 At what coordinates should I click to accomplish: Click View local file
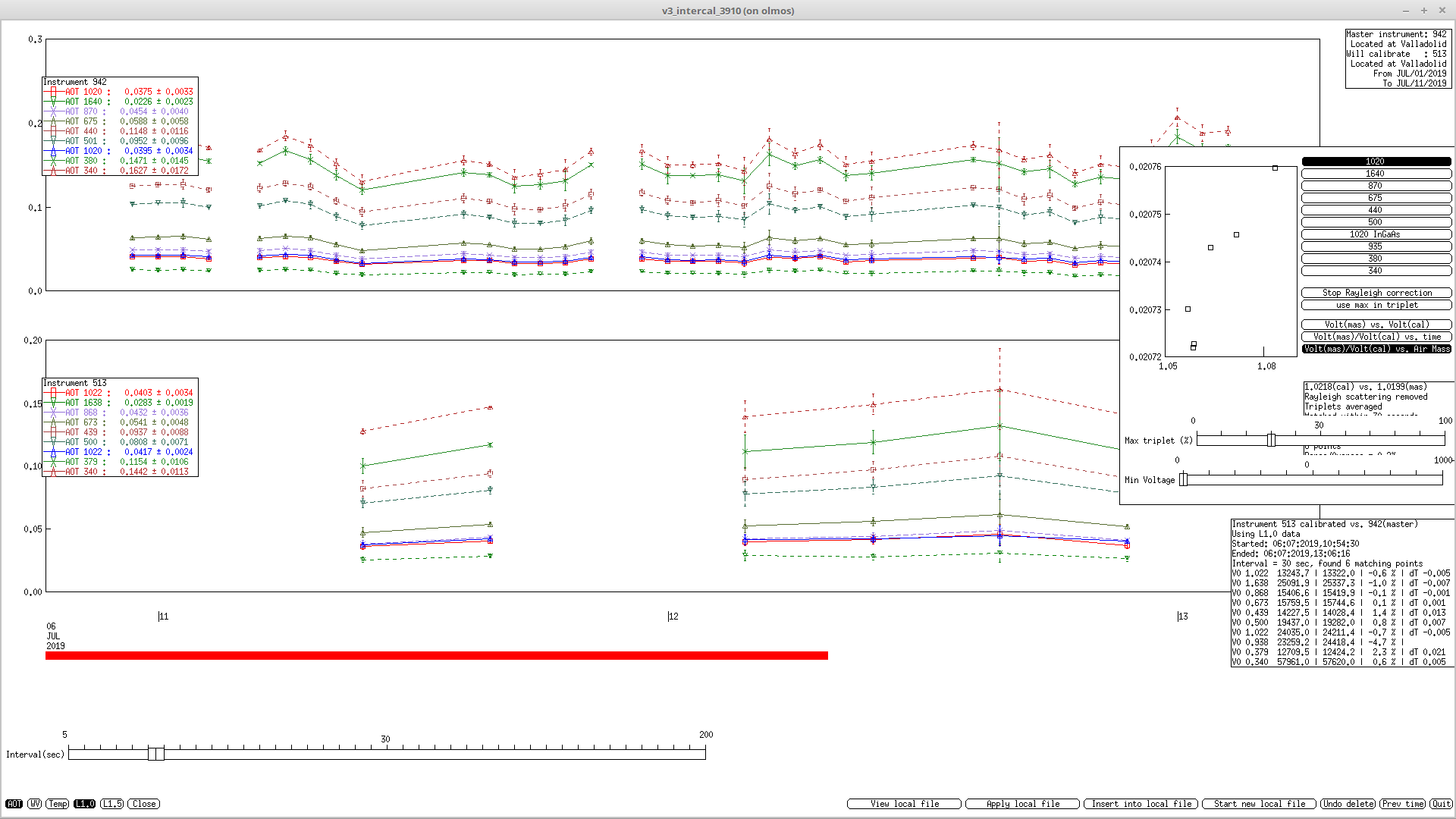pyautogui.click(x=904, y=804)
